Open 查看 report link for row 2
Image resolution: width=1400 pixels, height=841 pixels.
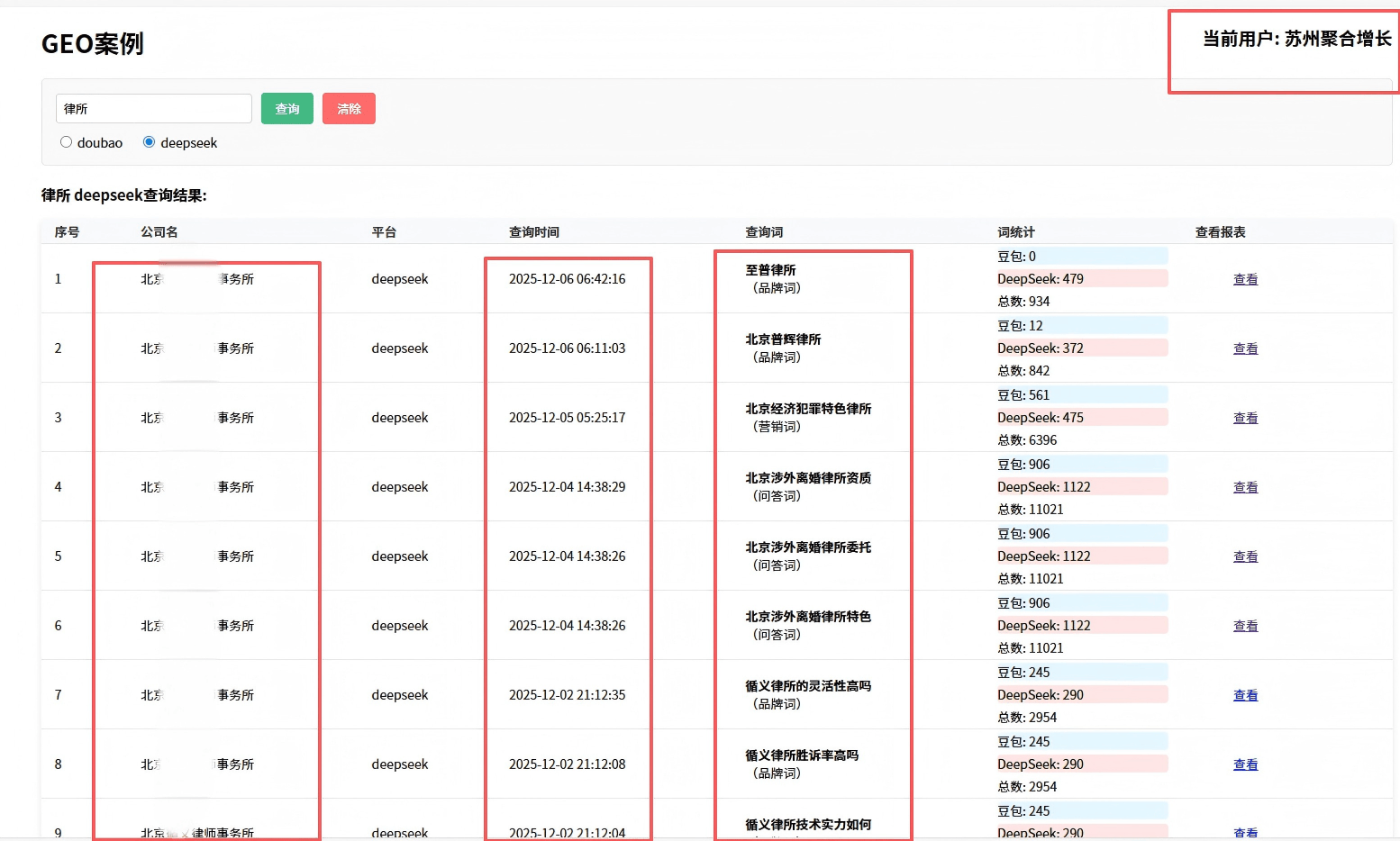[1245, 348]
